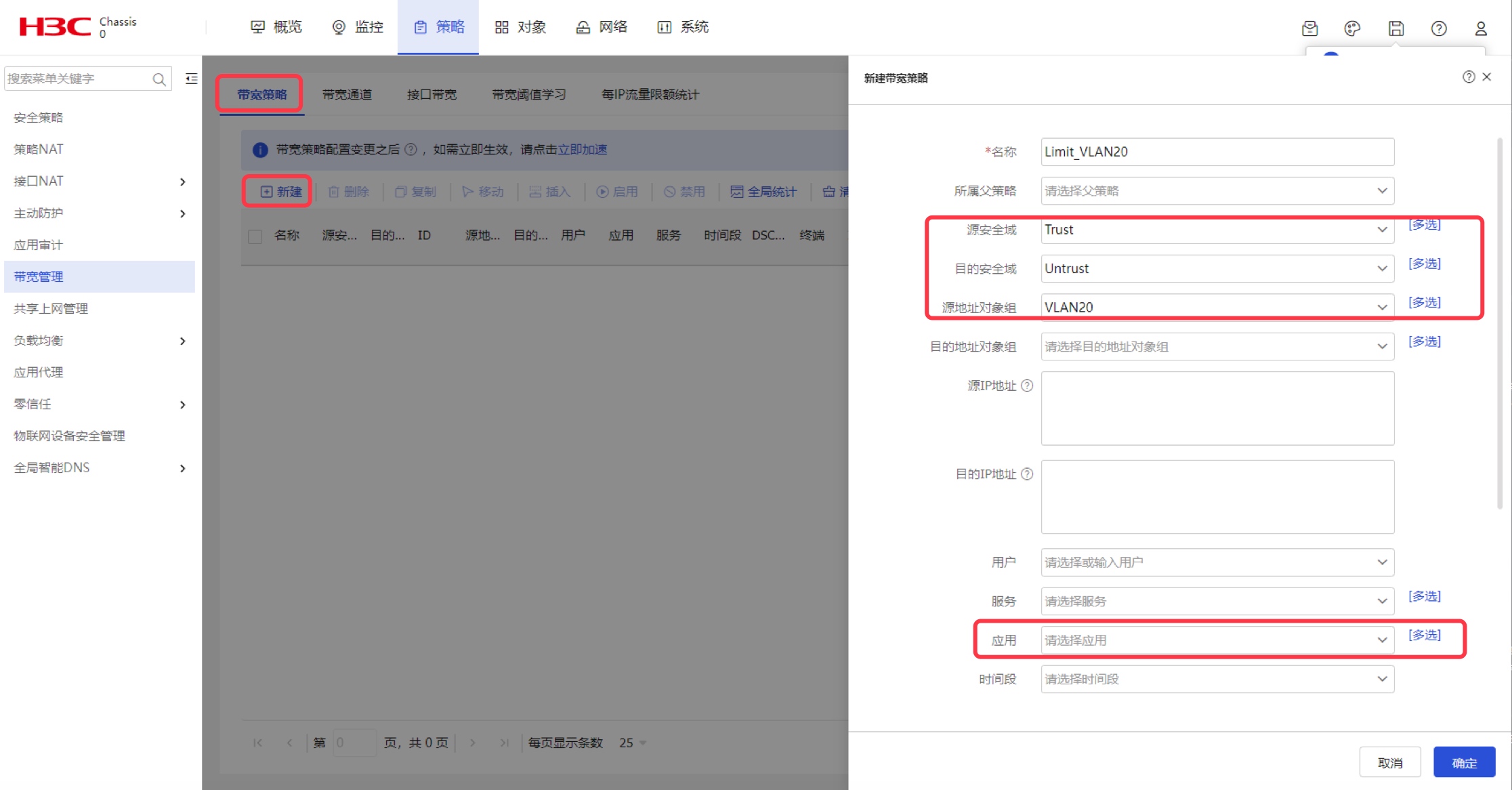This screenshot has width=1512, height=790.
Task: Select the 每IP流量限额统计 tab
Action: [x=650, y=95]
